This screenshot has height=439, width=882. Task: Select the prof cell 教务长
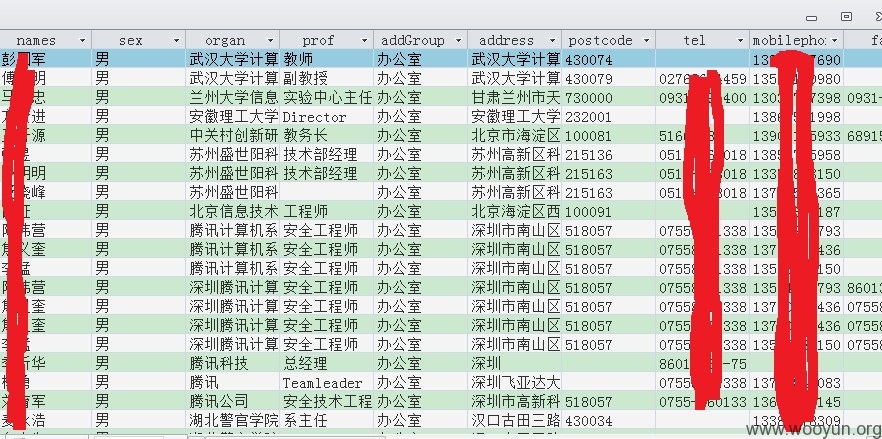[x=326, y=135]
